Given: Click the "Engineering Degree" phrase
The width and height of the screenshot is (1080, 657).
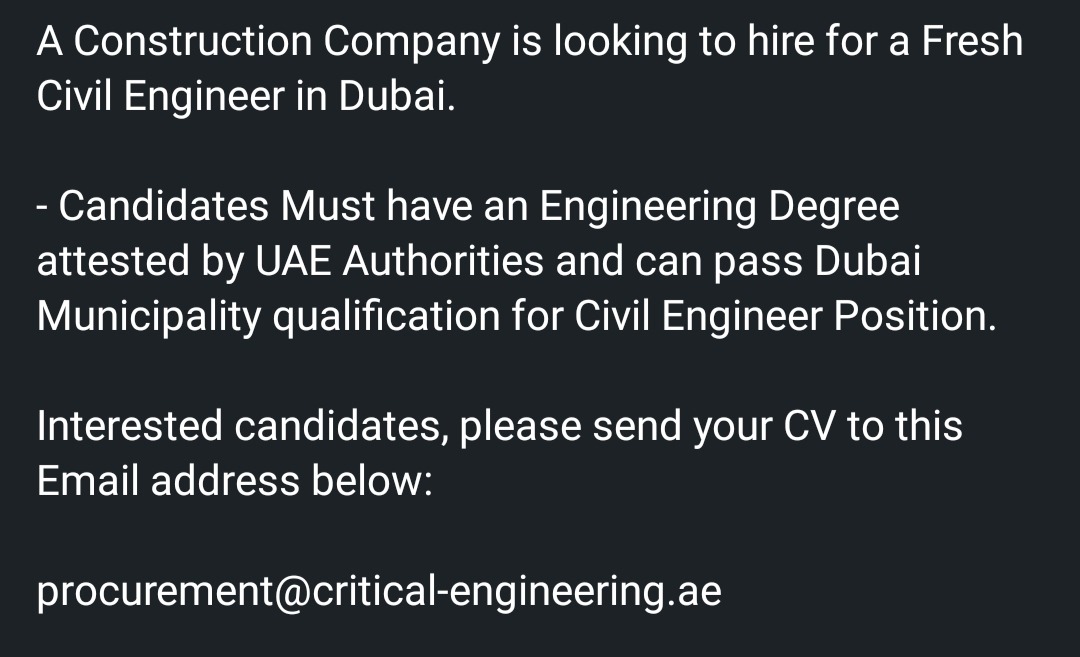Looking at the screenshot, I should pyautogui.click(x=719, y=207).
